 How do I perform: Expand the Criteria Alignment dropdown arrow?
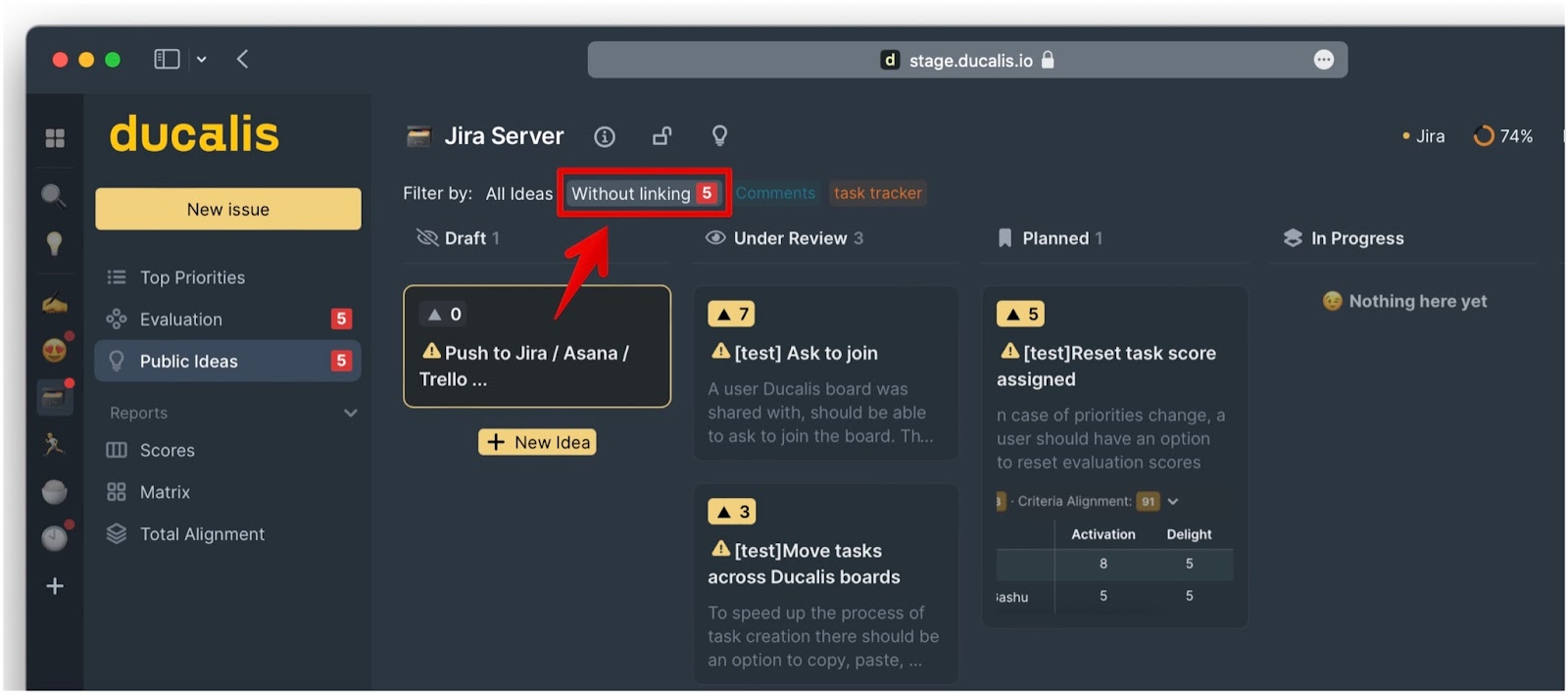1173,501
